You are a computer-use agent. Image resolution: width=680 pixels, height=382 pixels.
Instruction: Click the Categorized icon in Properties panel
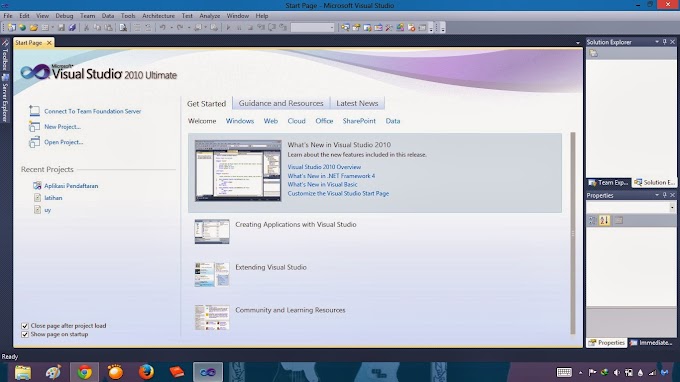(592, 220)
